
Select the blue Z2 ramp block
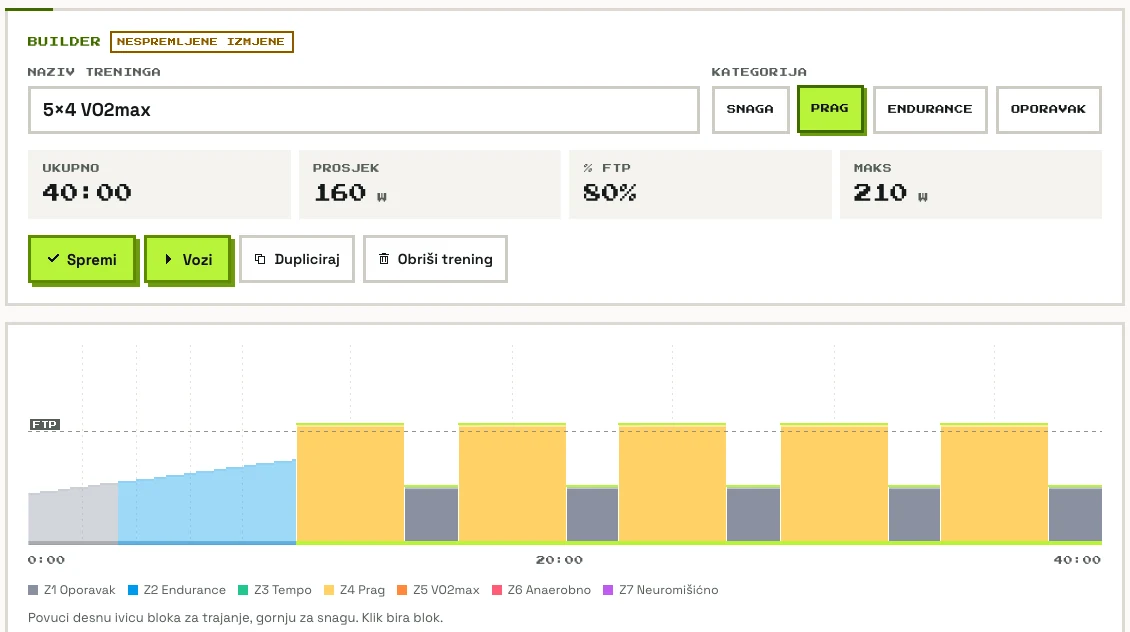point(207,504)
